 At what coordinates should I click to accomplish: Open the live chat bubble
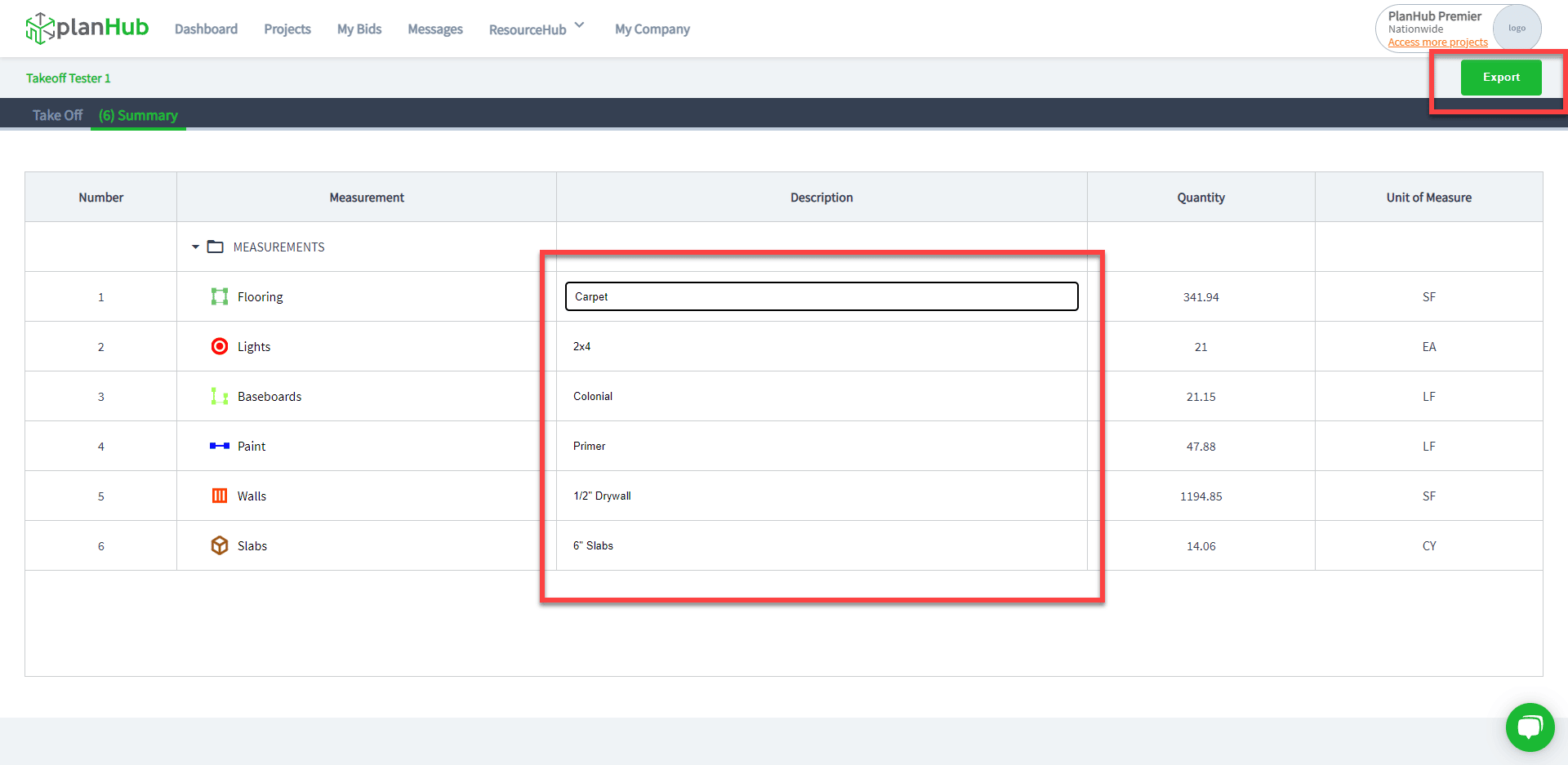coord(1530,727)
